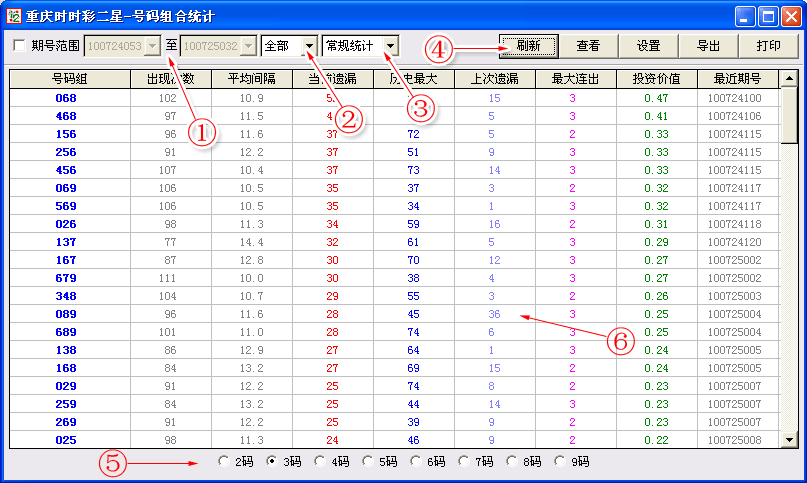Click the vertical scrollbar thumb
This screenshot has width=807, height=483.
789,115
